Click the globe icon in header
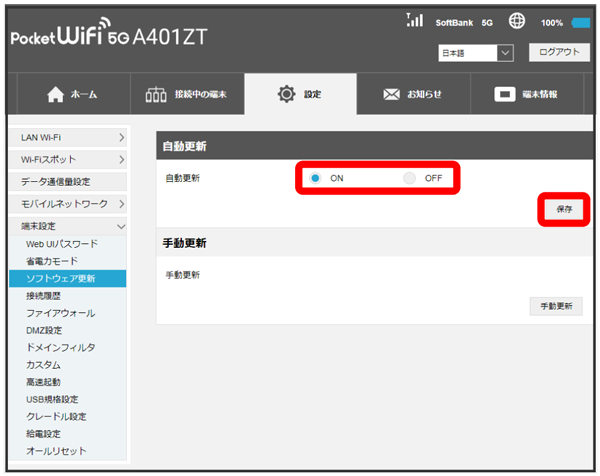Viewport: 600px width, 476px height. click(517, 21)
